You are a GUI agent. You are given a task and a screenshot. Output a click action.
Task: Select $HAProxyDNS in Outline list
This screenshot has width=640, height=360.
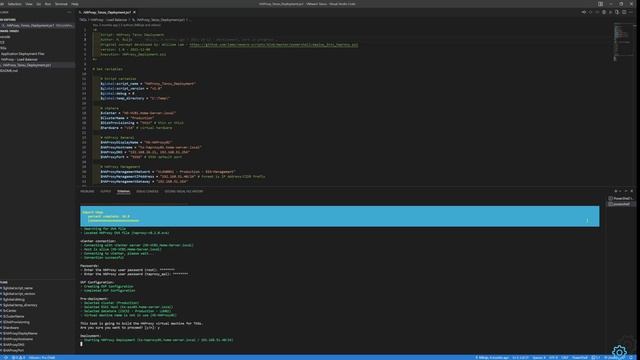(13, 345)
